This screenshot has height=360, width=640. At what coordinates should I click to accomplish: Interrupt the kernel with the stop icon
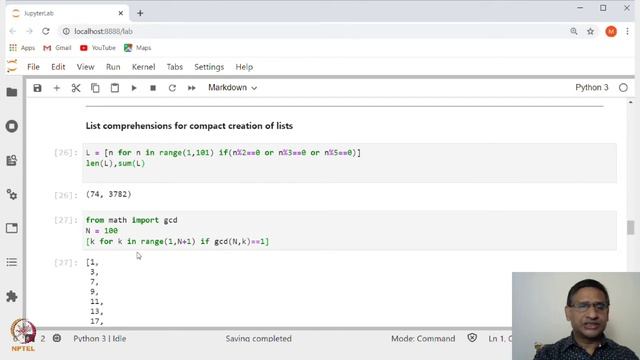153,88
